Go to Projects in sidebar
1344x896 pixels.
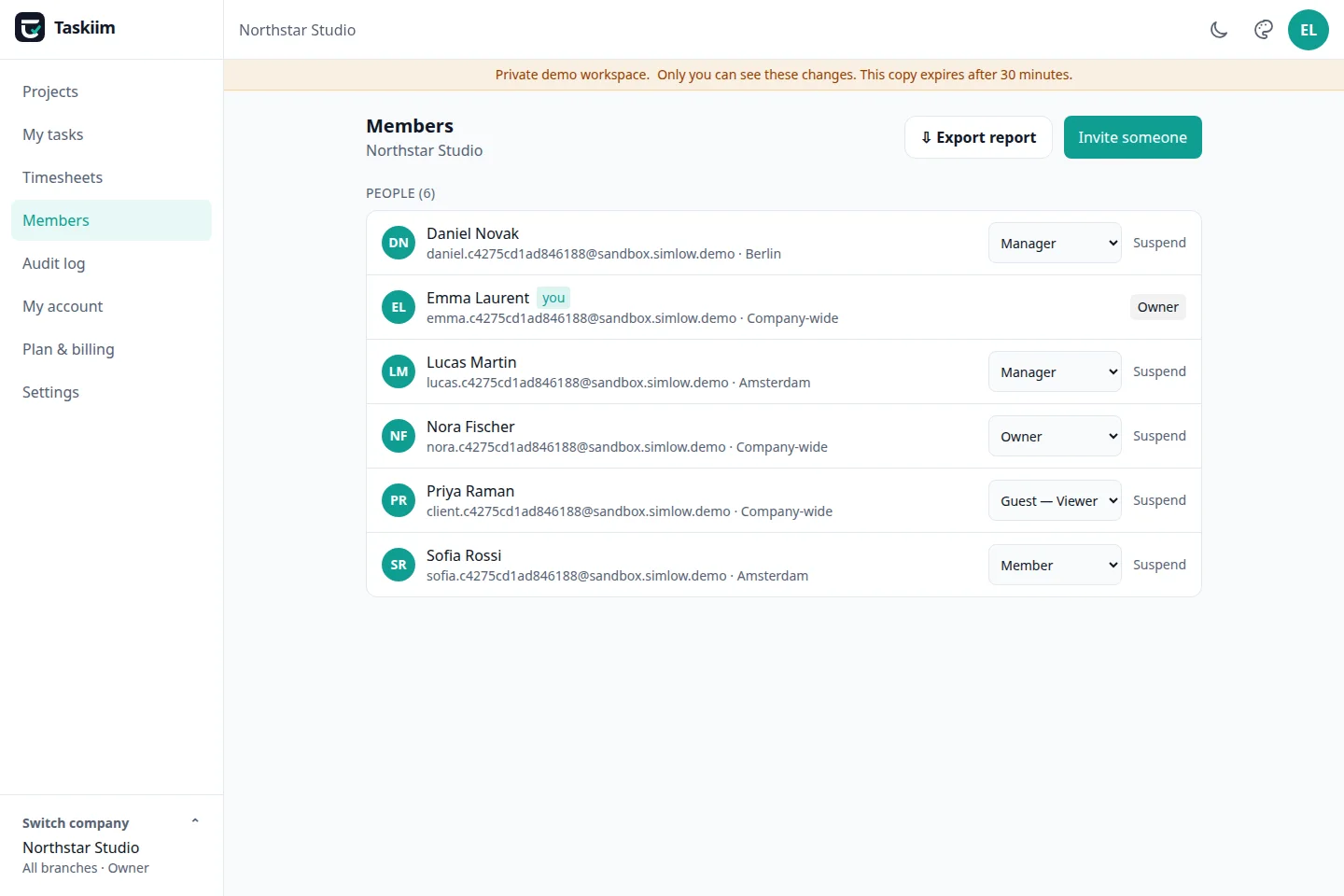111,91
